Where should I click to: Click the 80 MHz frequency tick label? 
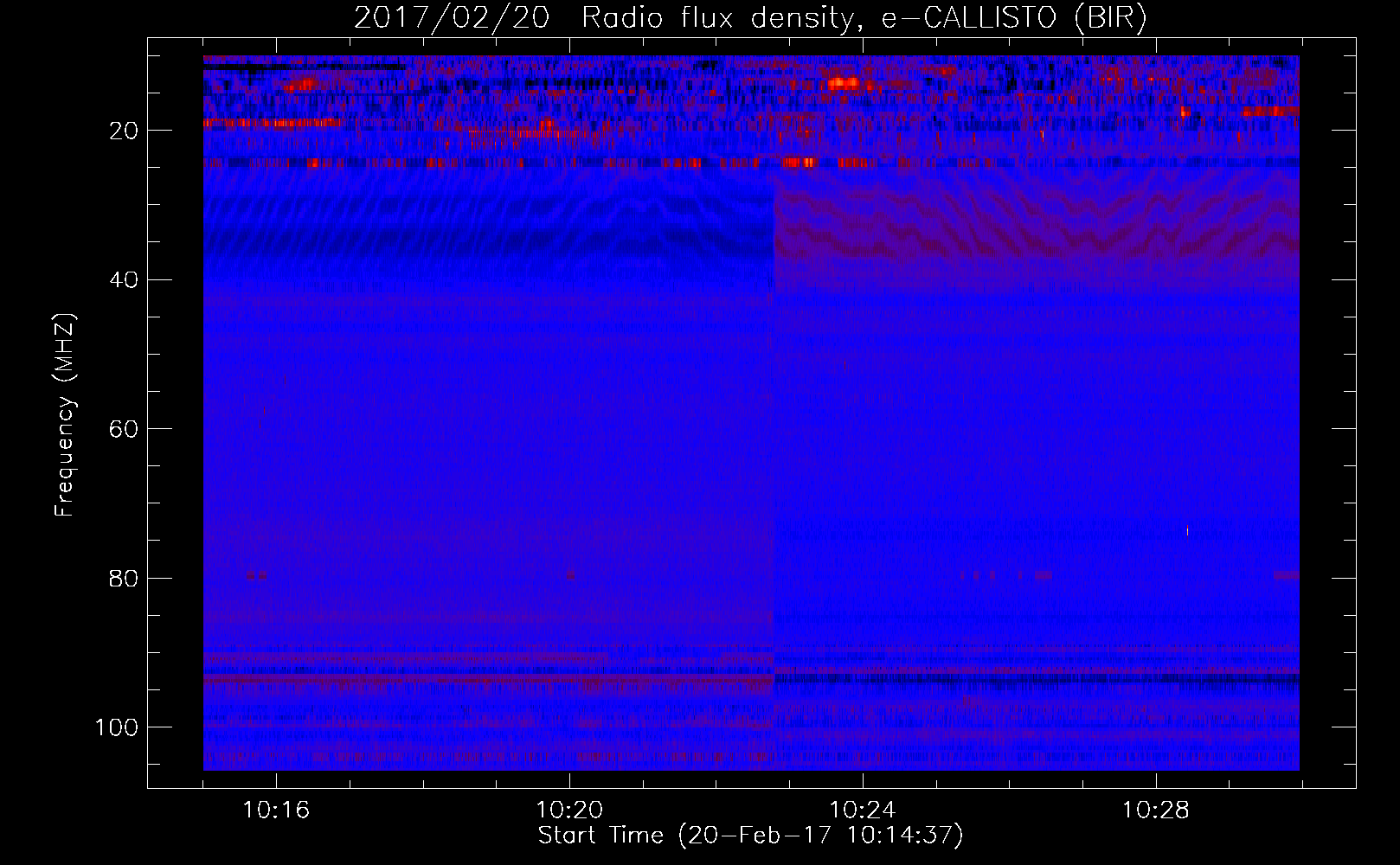[124, 579]
